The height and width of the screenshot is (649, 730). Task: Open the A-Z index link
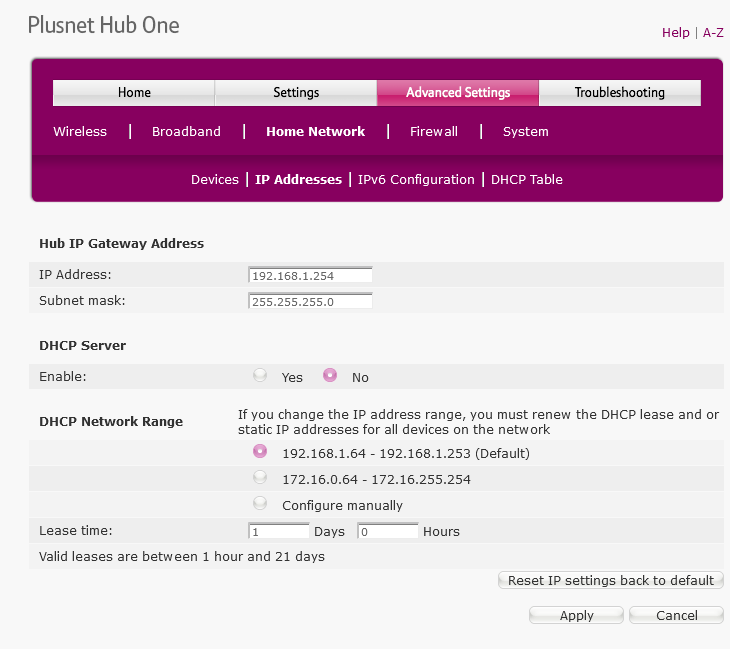[713, 33]
